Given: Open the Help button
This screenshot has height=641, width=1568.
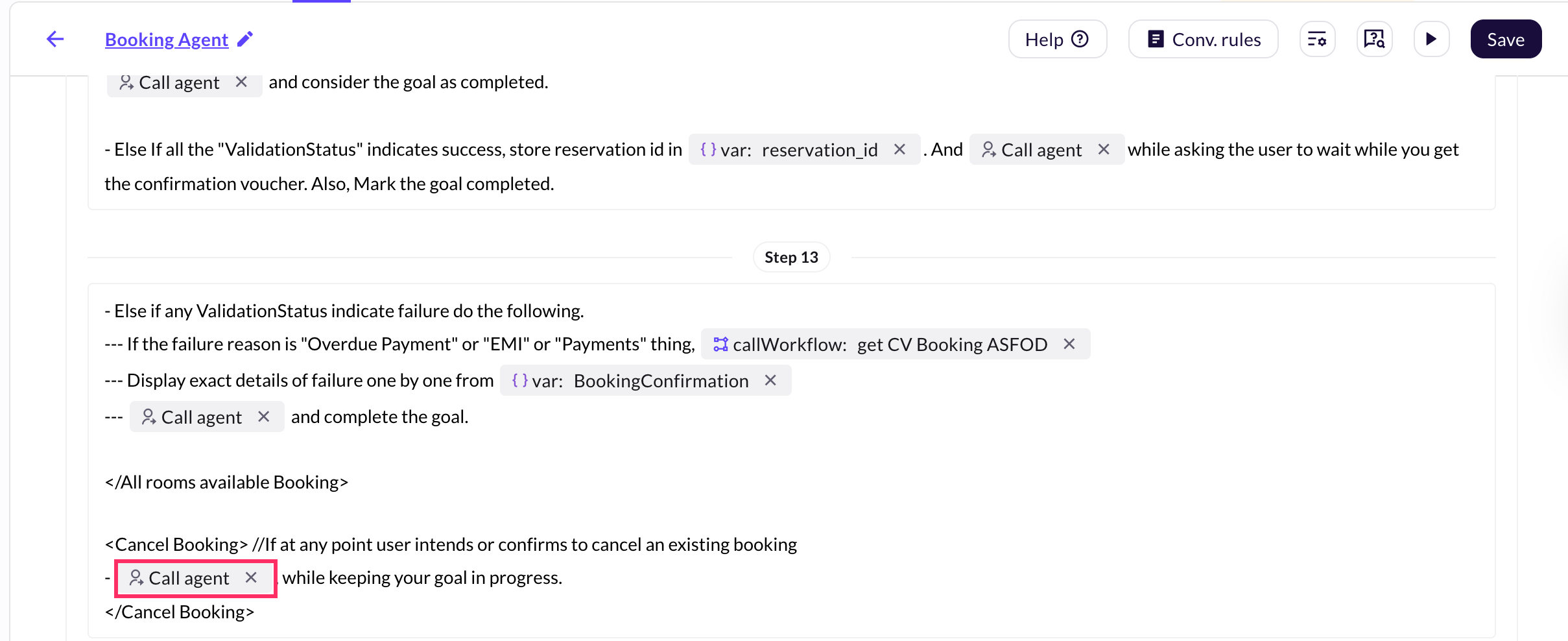Looking at the screenshot, I should point(1057,40).
